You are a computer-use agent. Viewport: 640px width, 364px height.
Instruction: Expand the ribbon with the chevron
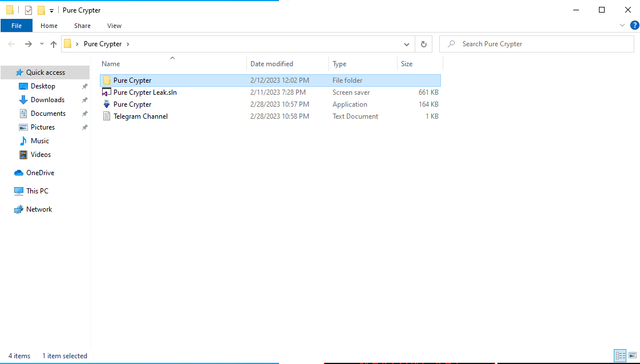coord(622,25)
